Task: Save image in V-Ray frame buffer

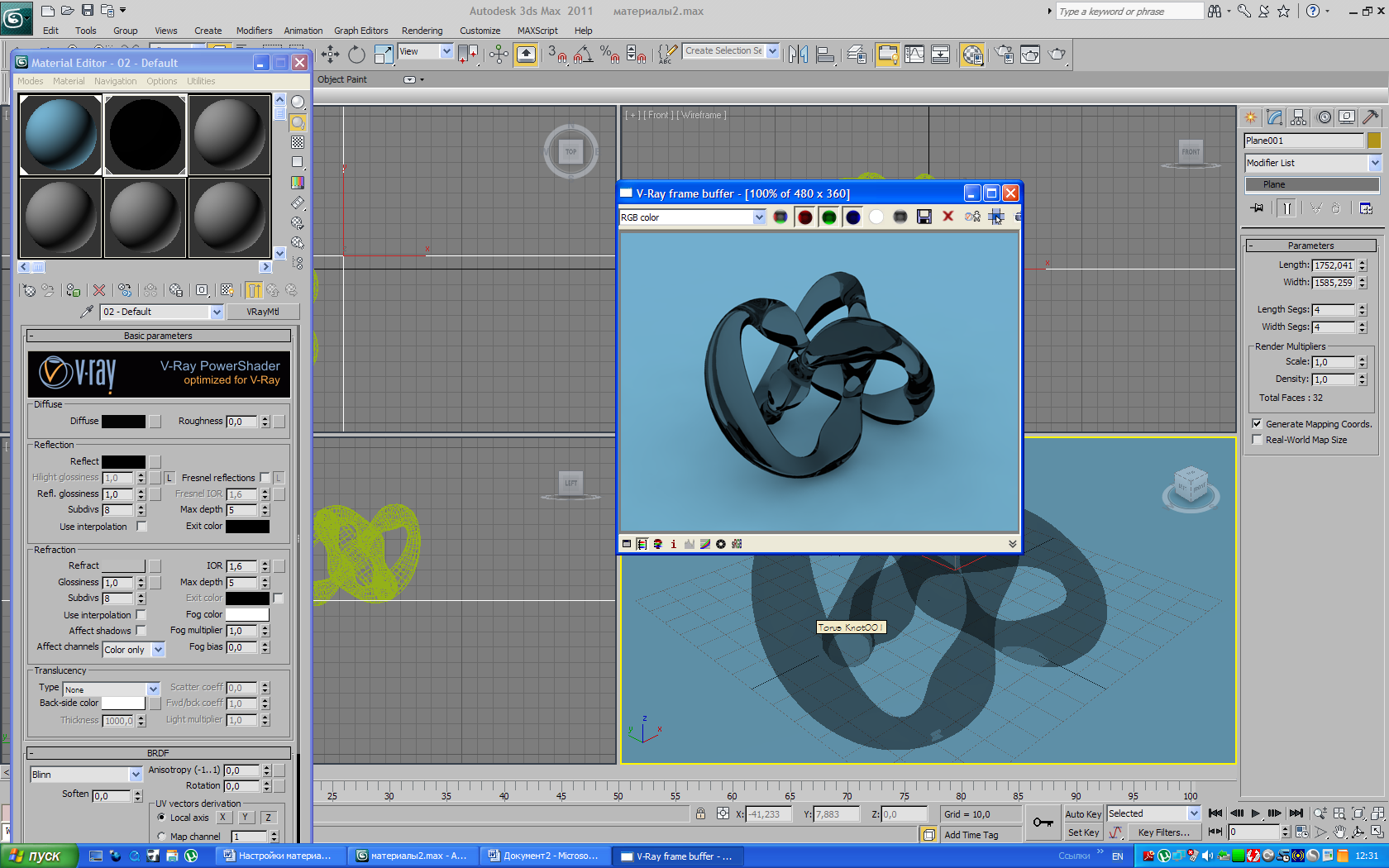Action: coord(924,217)
